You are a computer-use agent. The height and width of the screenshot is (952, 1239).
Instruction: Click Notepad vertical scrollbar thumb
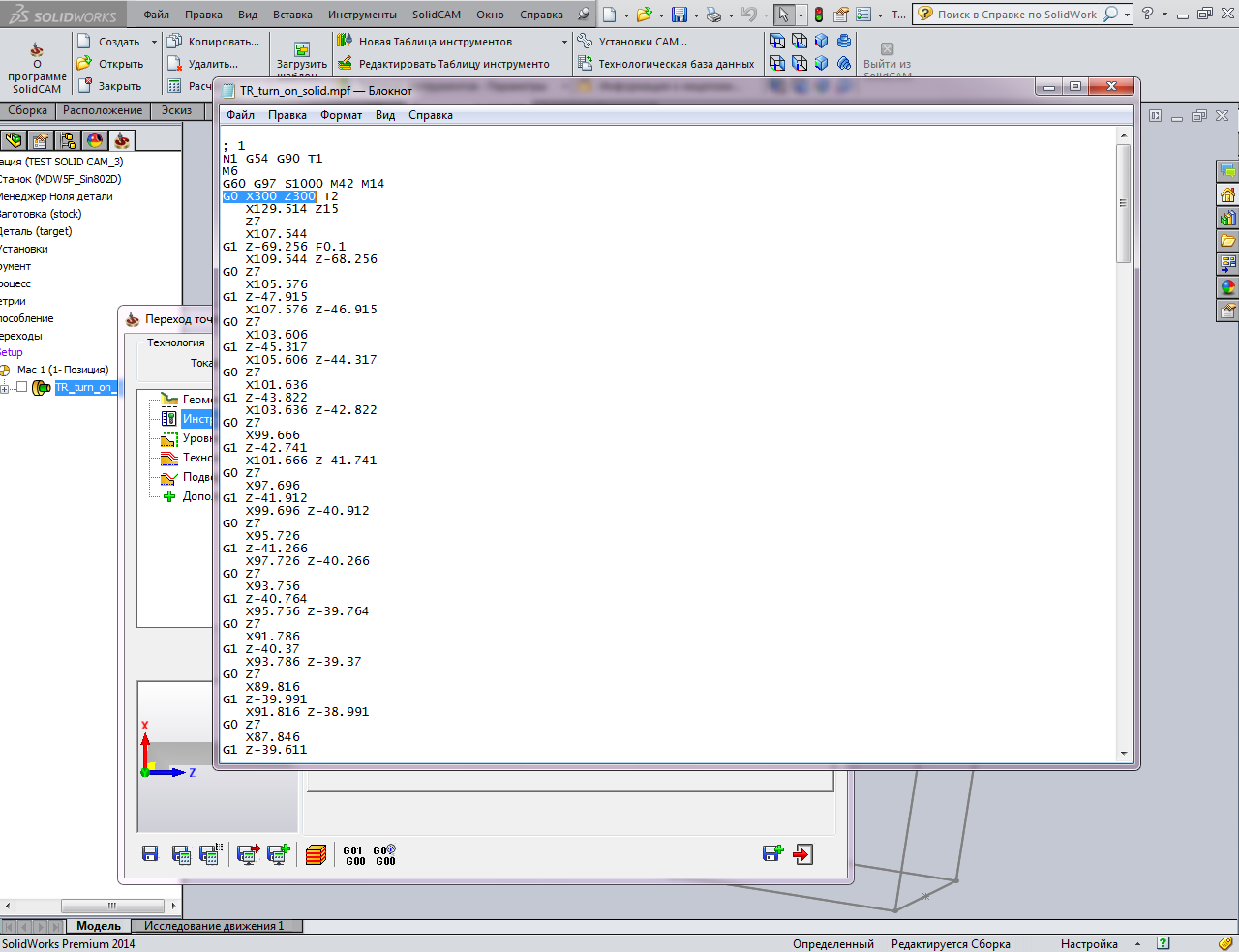[1123, 203]
